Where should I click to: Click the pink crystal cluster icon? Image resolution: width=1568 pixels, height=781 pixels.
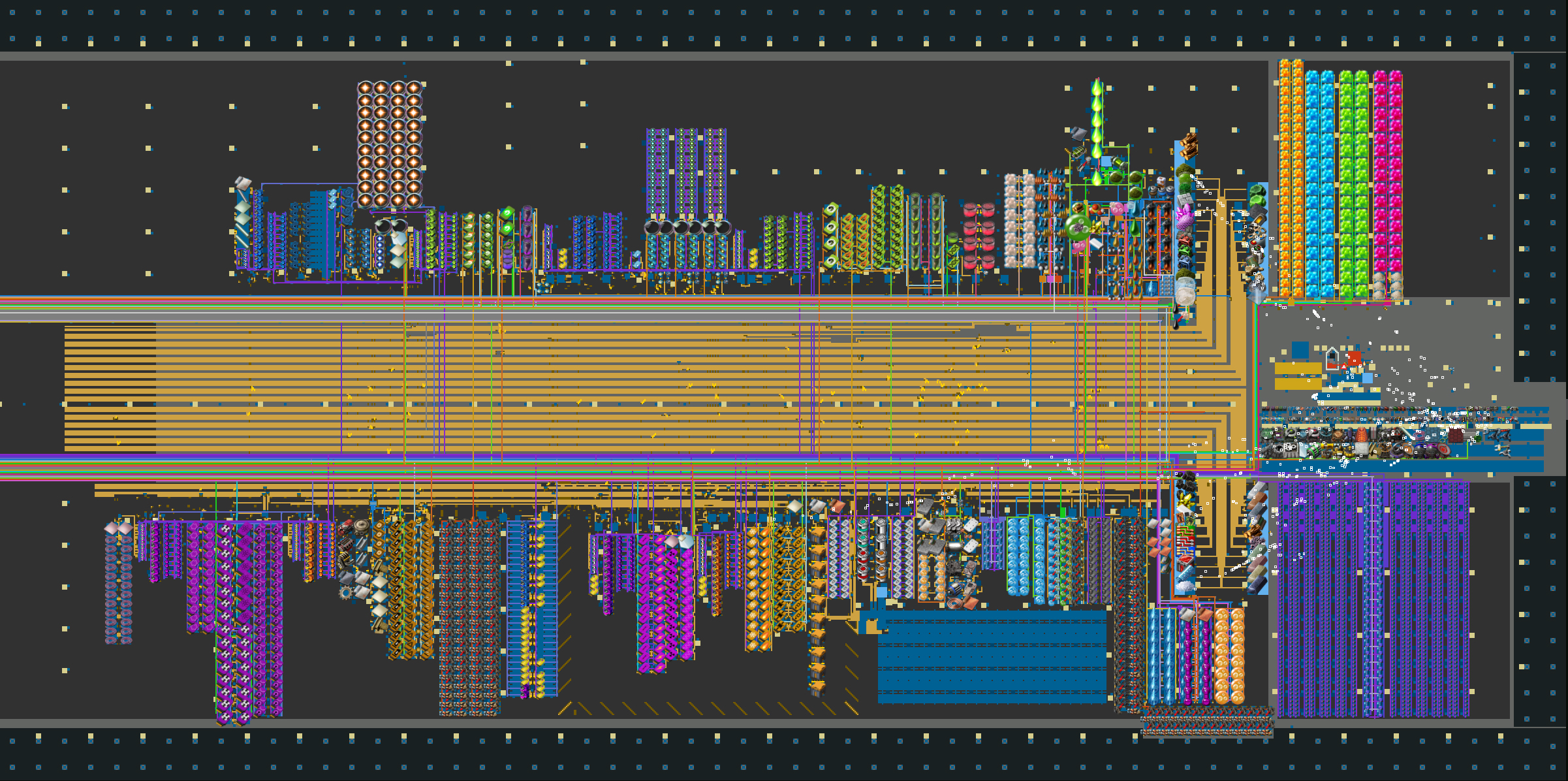click(1184, 215)
